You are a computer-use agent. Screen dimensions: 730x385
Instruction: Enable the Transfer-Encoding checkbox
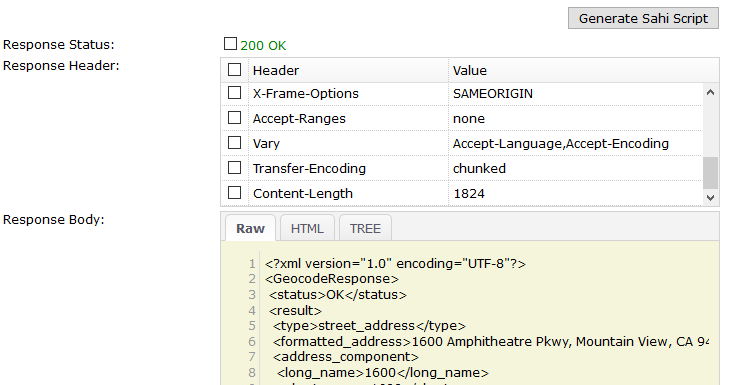[x=234, y=168]
